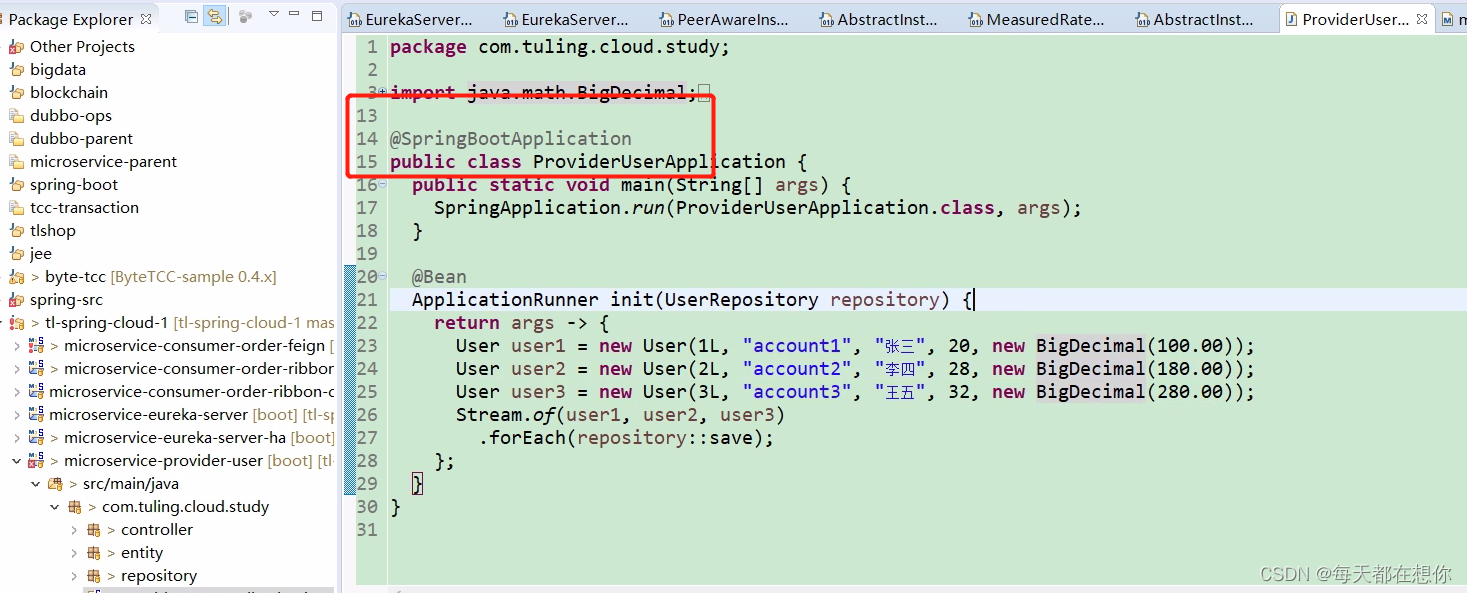
Task: Click the dubbo-parent project folder icon
Action: tap(16, 139)
